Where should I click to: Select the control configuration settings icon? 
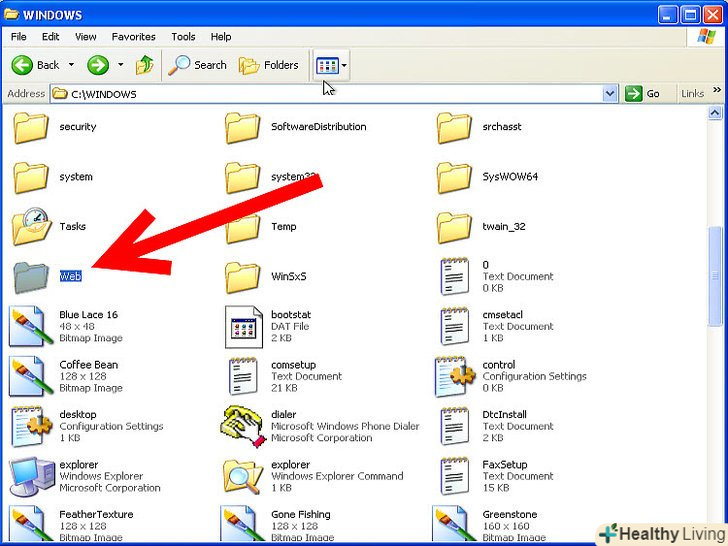tap(455, 377)
